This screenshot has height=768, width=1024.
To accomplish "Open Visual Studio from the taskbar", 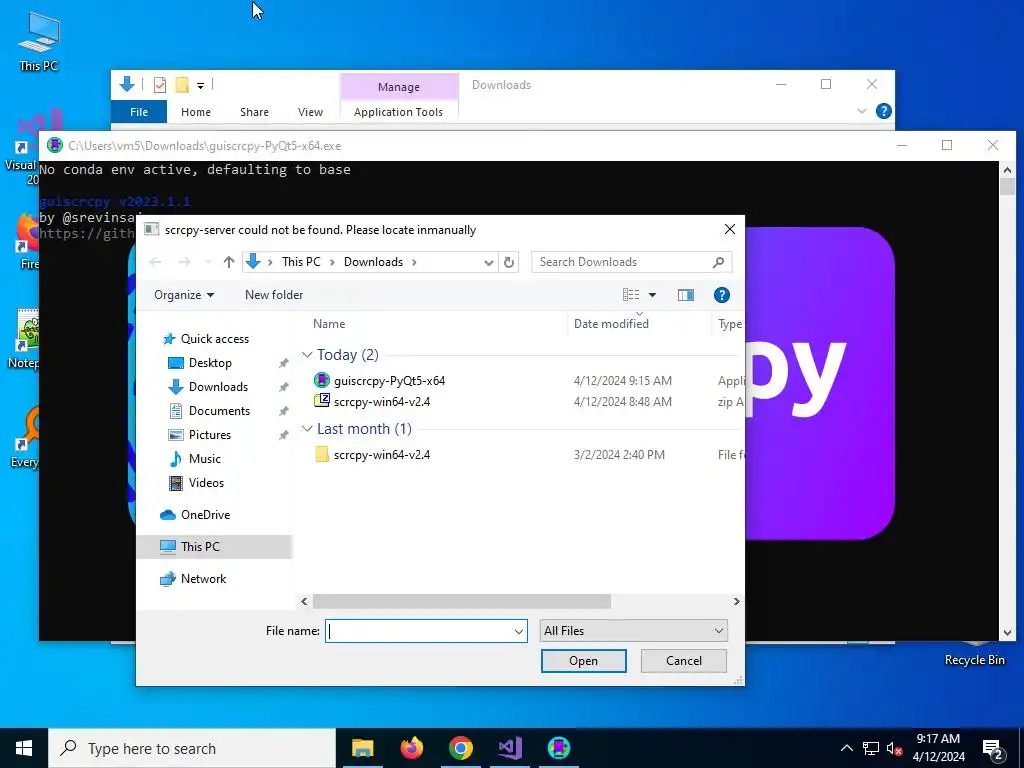I will (509, 748).
